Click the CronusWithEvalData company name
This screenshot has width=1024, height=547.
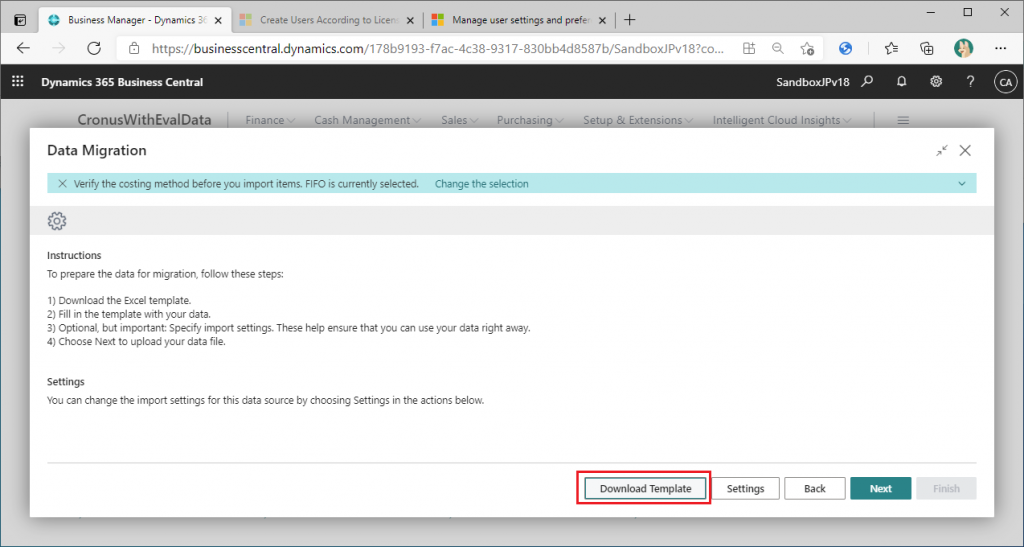tap(144, 119)
